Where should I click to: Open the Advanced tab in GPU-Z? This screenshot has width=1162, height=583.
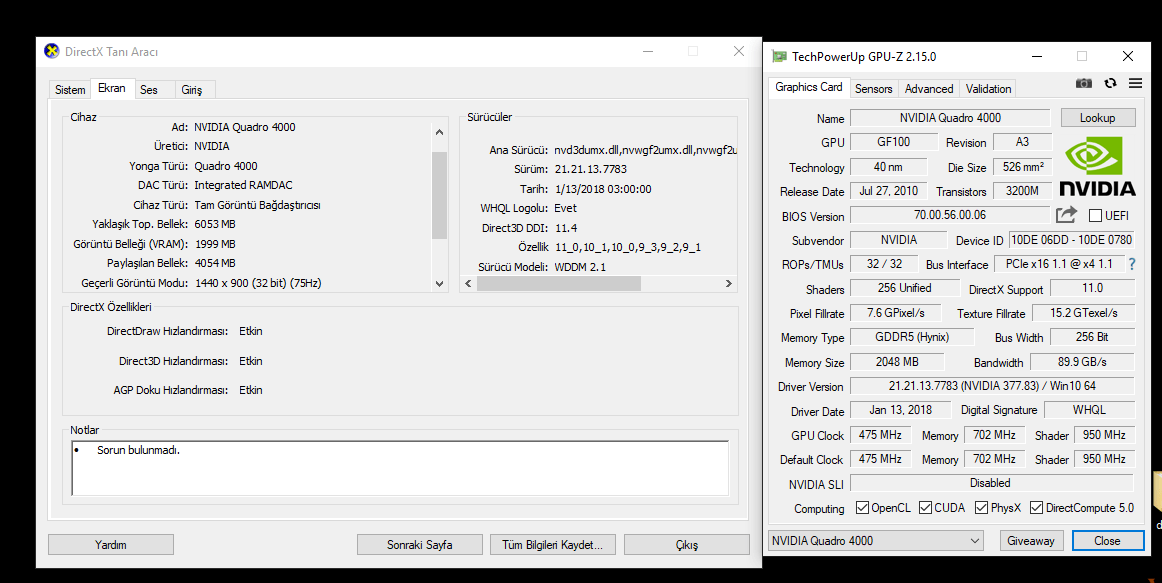[x=929, y=88]
